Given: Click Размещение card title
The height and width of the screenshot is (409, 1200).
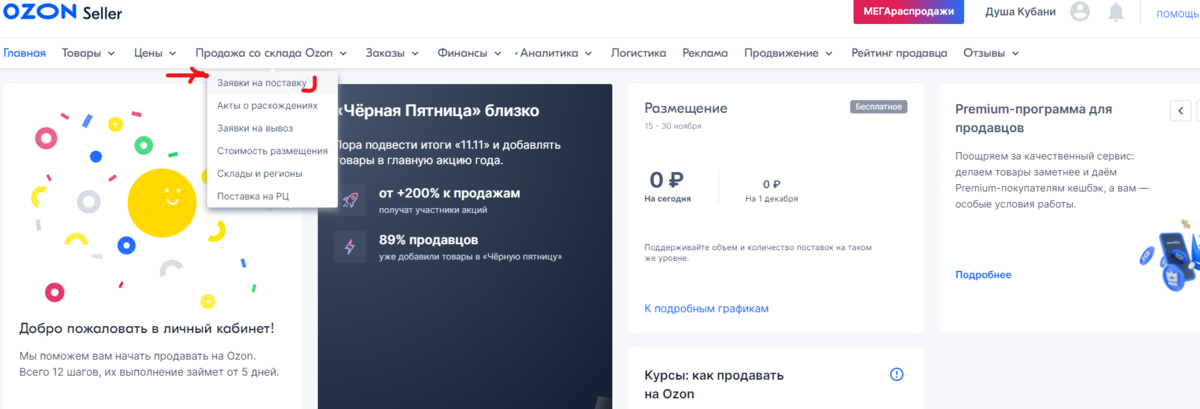Looking at the screenshot, I should [x=686, y=108].
